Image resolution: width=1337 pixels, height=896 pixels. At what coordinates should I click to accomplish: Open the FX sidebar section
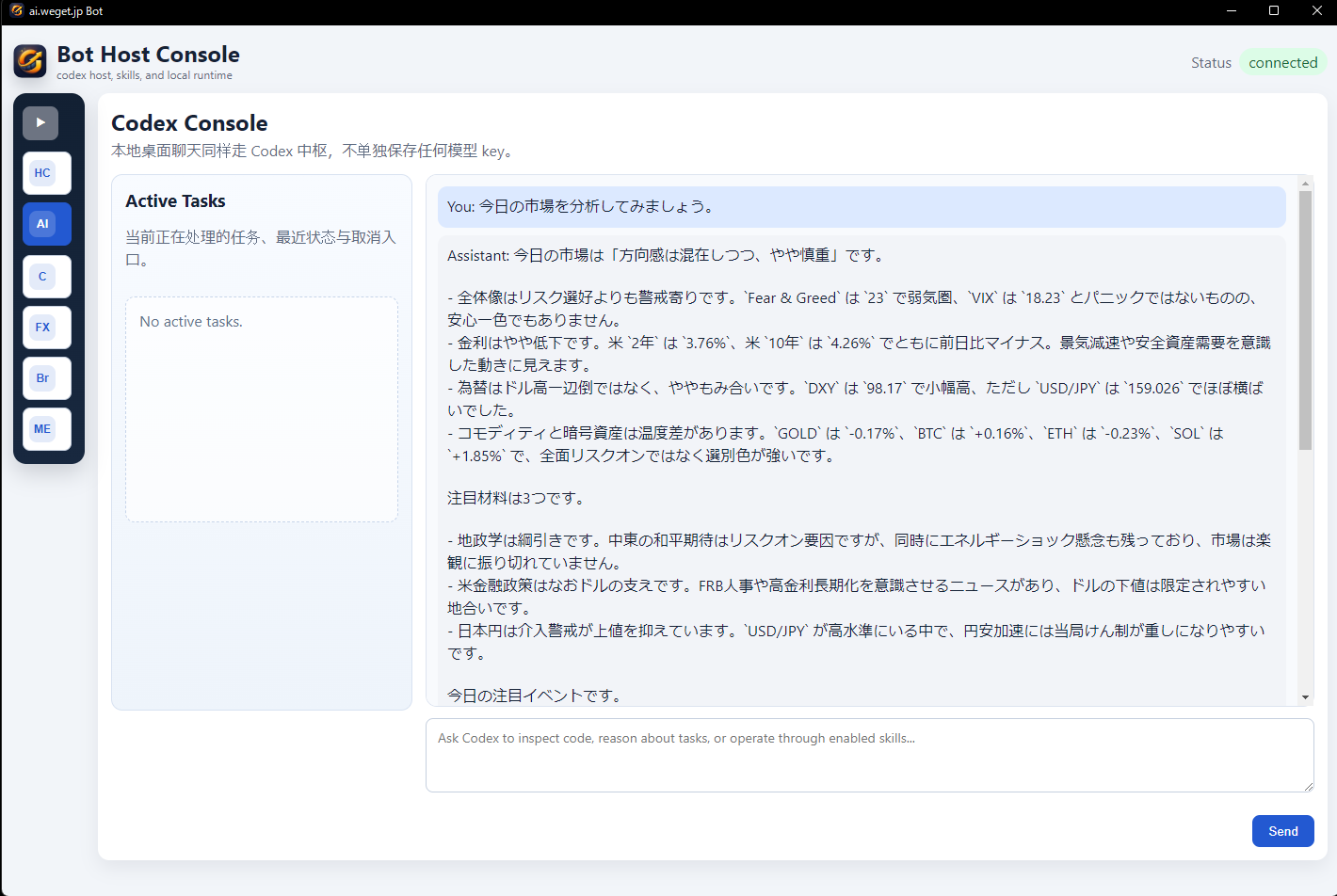tap(47, 328)
